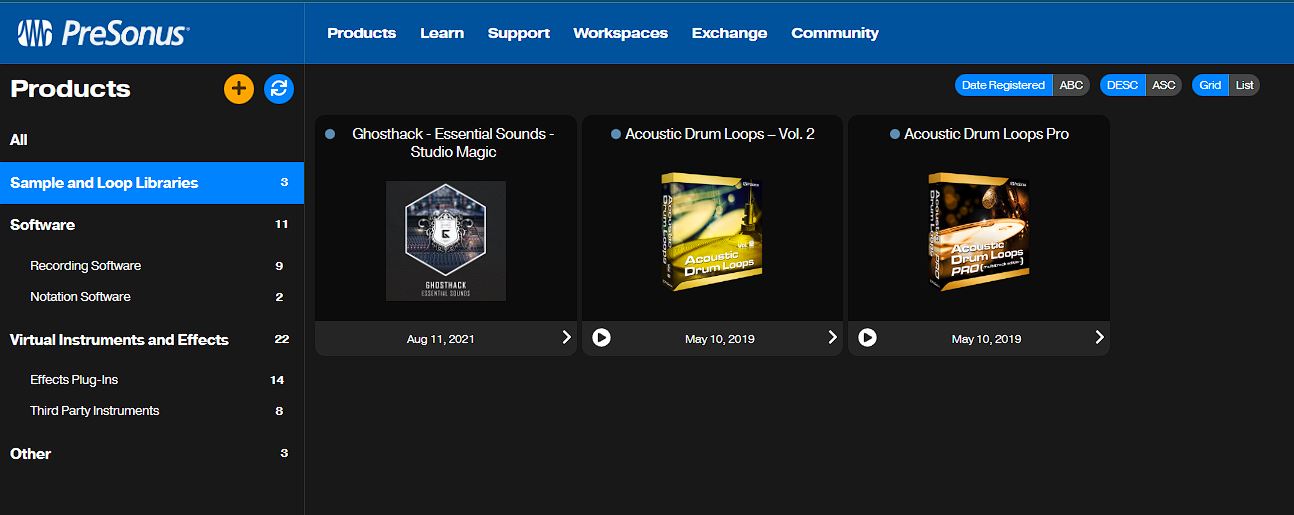Image resolution: width=1294 pixels, height=515 pixels.
Task: Select the Software category
Action: pos(152,225)
